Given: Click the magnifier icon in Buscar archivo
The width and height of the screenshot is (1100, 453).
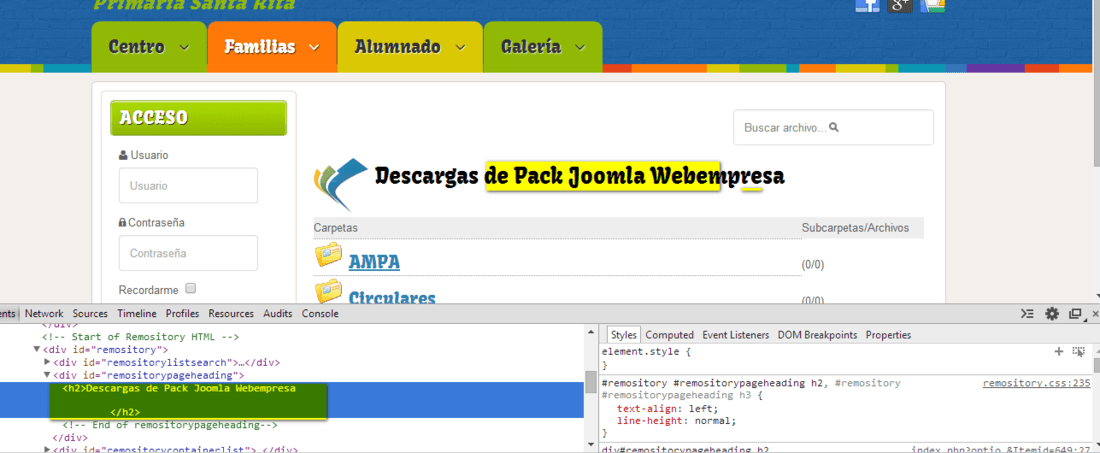Looking at the screenshot, I should (834, 128).
